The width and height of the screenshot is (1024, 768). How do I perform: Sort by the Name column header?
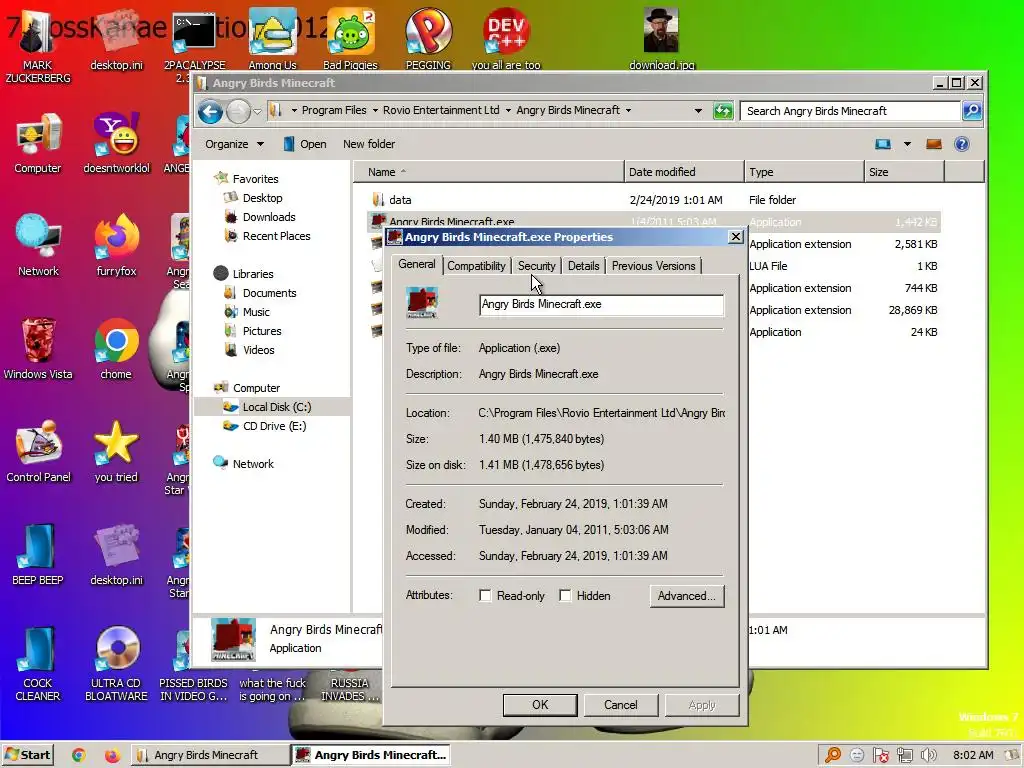click(488, 172)
